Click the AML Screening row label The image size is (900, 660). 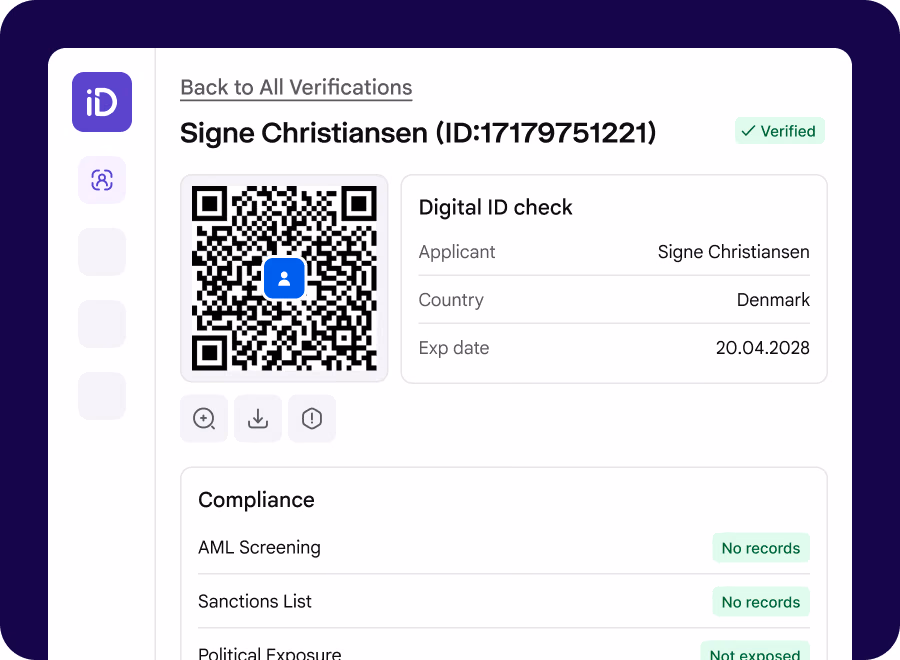pos(259,548)
